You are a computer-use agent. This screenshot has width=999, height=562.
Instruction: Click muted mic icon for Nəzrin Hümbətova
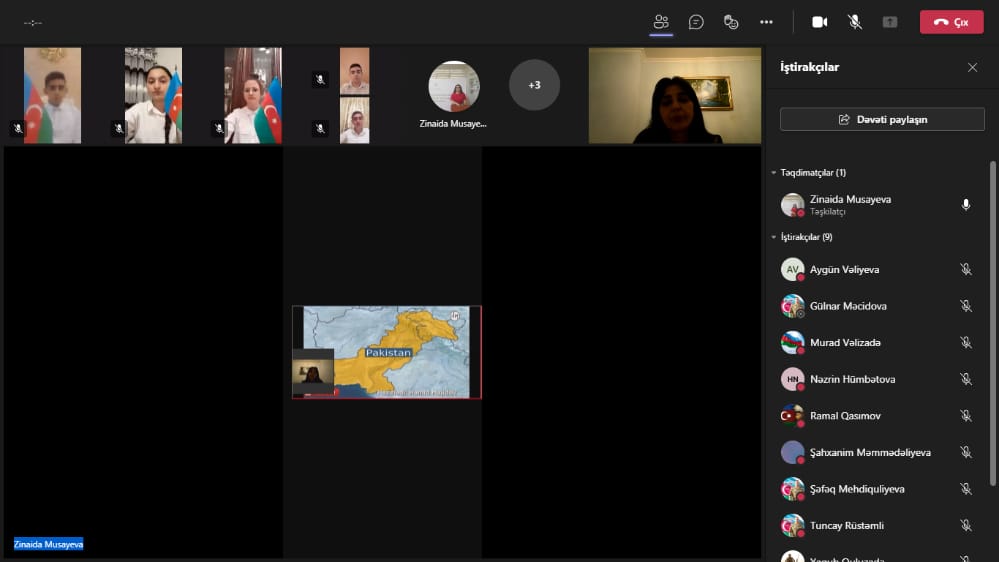966,379
